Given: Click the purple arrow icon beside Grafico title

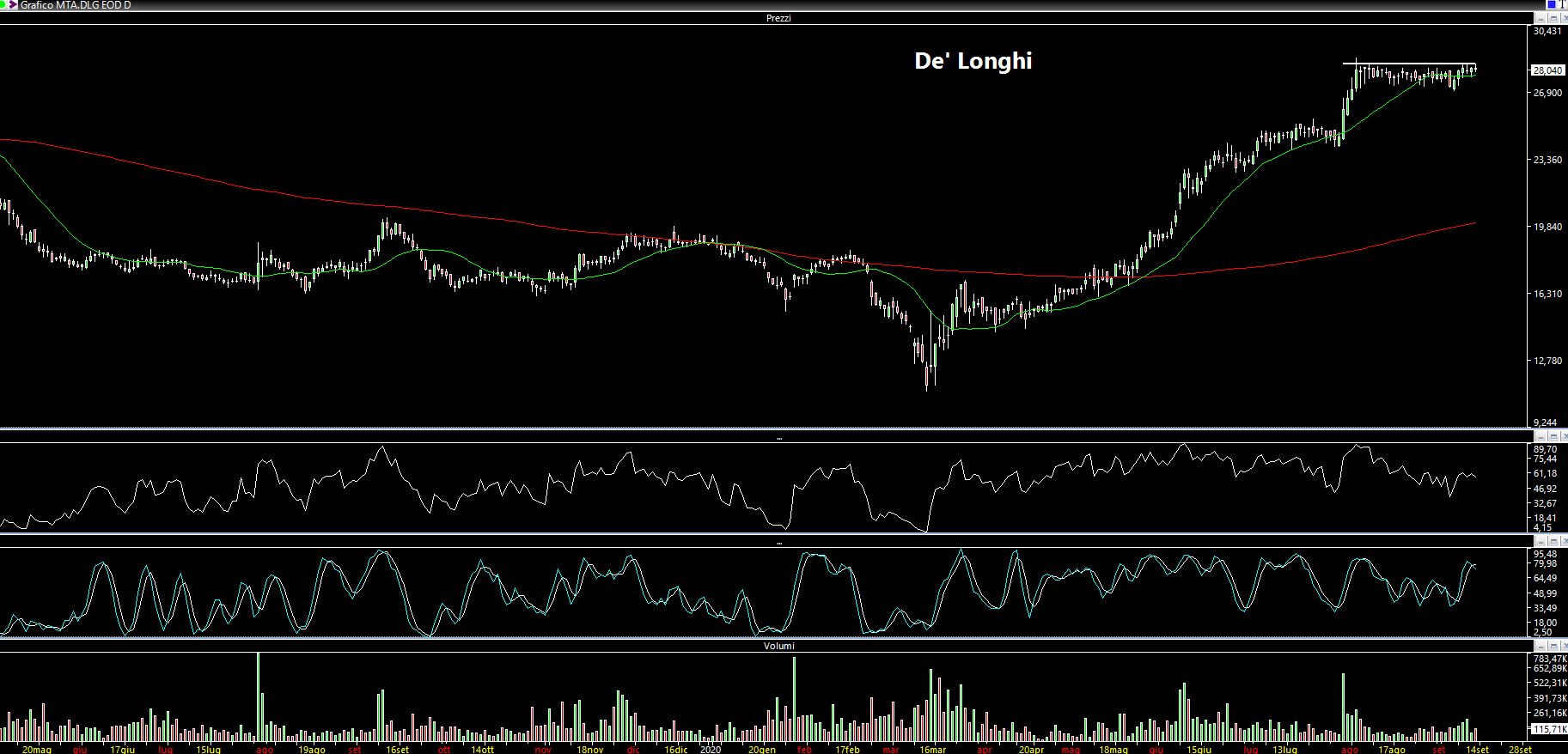Looking at the screenshot, I should [x=13, y=4].
